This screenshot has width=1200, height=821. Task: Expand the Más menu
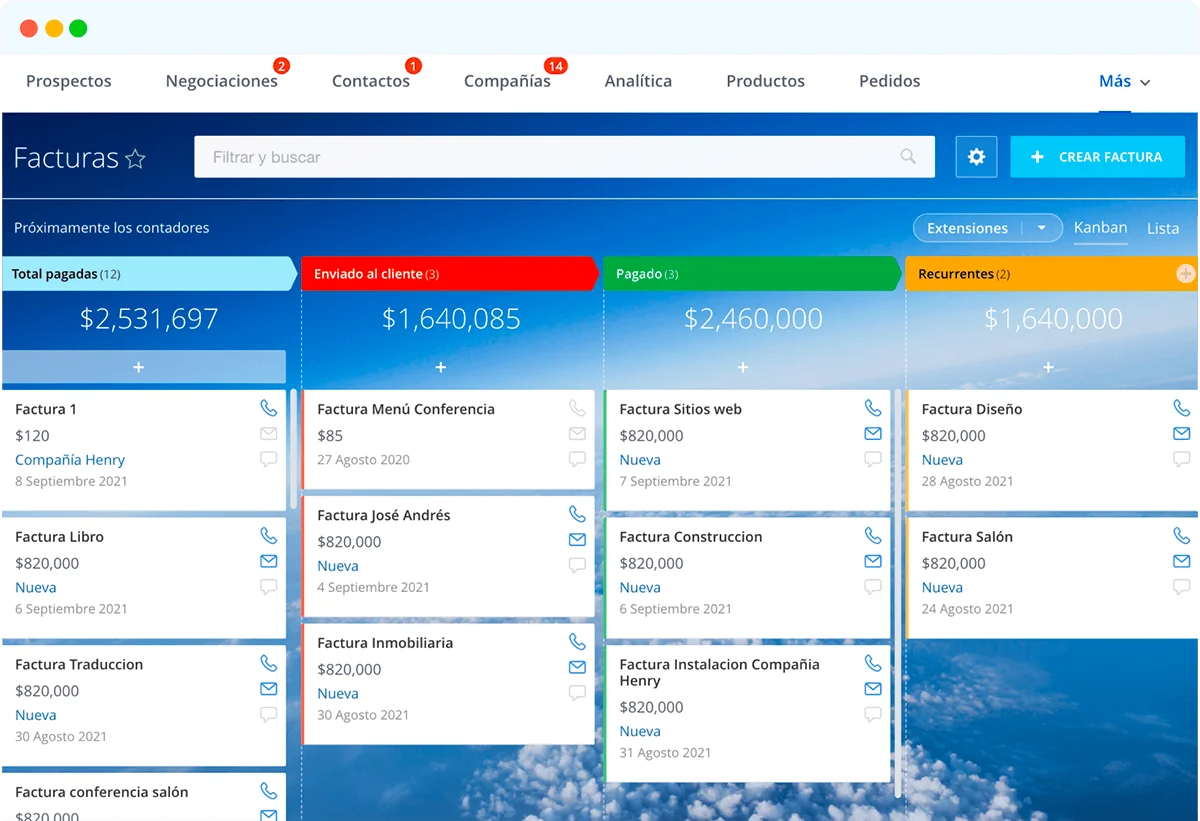click(x=1124, y=82)
